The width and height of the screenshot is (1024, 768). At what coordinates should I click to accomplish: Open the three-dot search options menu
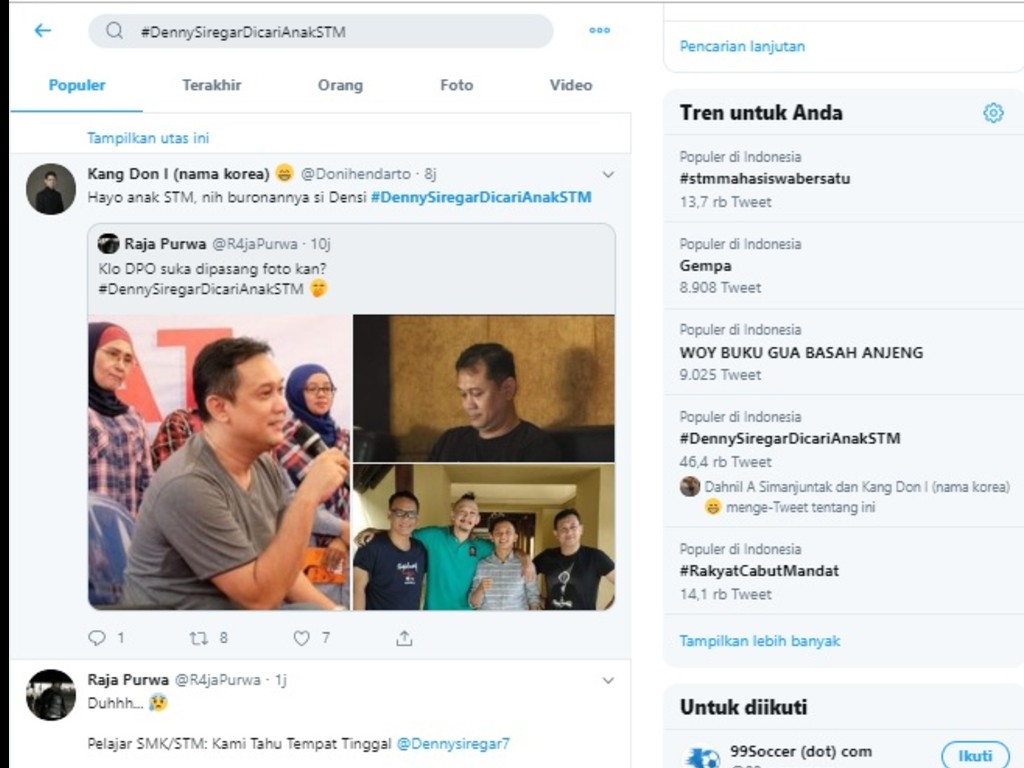[x=599, y=31]
